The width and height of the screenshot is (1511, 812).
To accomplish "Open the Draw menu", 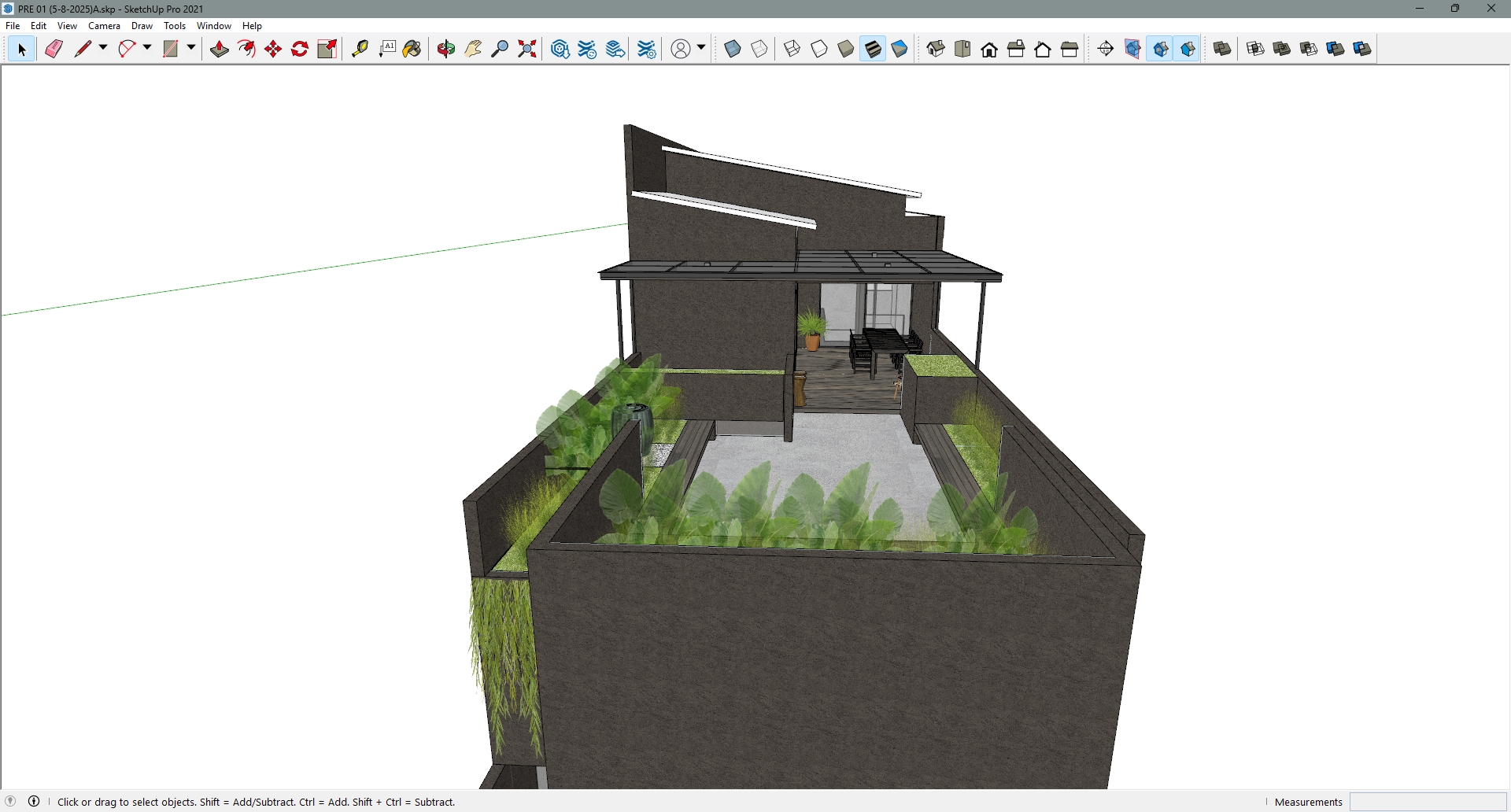I will (142, 26).
